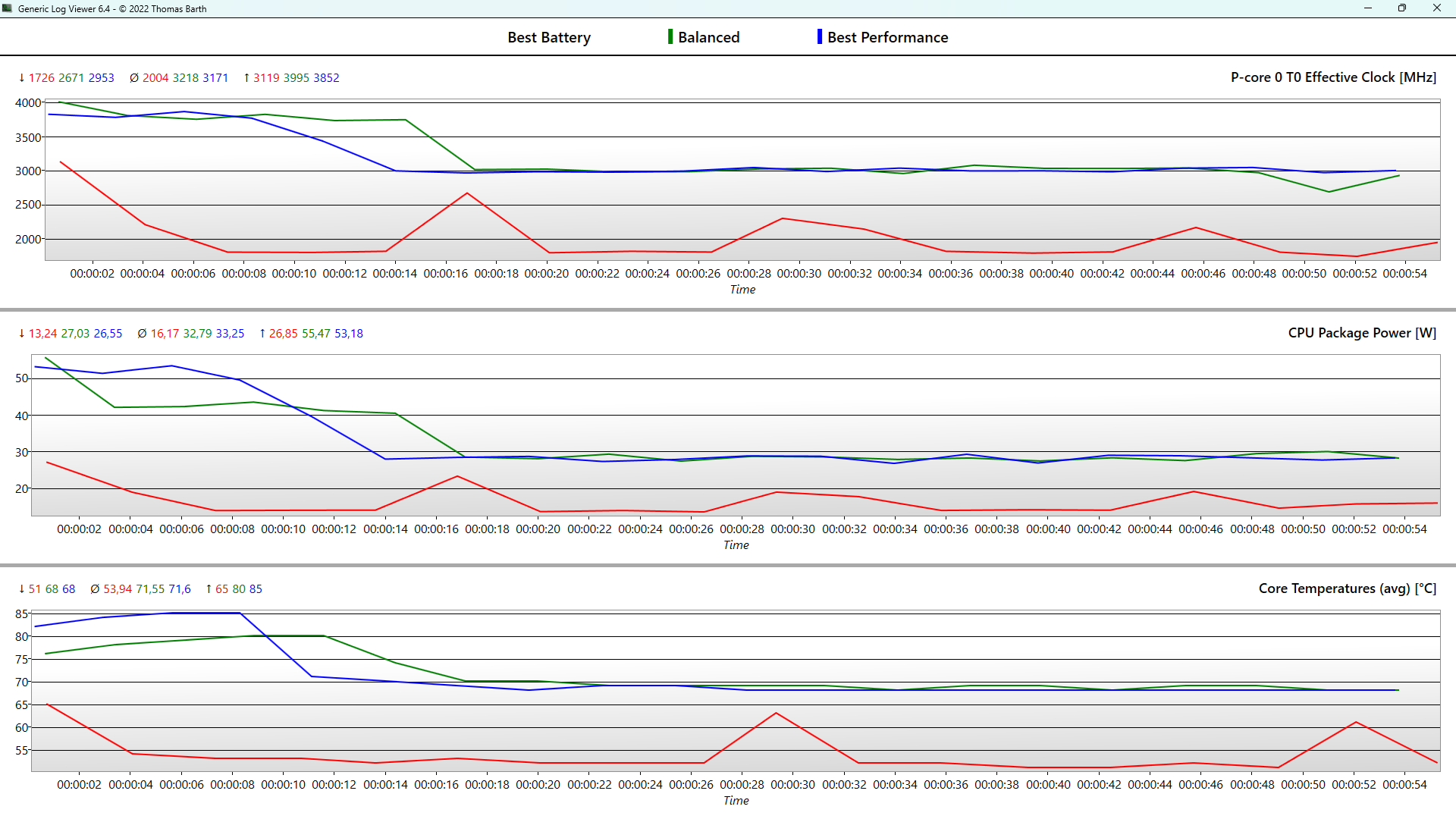Viewport: 1456px width, 819px height.
Task: Click the divider between clock and power charts
Action: 728,309
